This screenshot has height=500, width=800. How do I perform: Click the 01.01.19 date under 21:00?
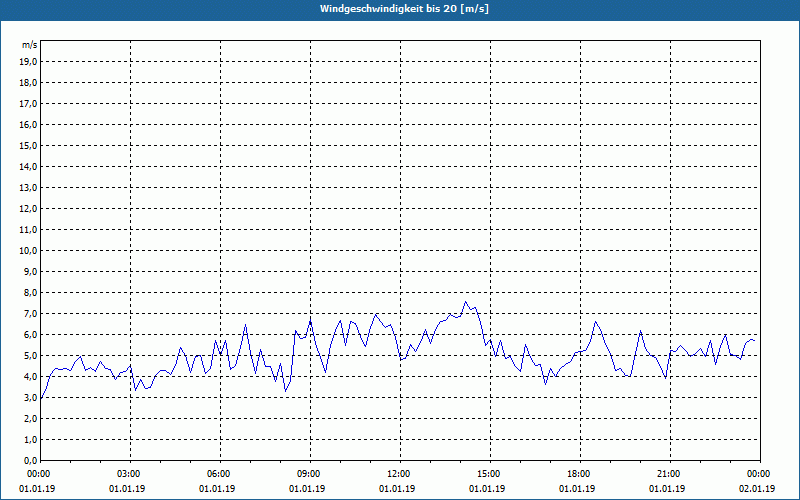coord(667,489)
